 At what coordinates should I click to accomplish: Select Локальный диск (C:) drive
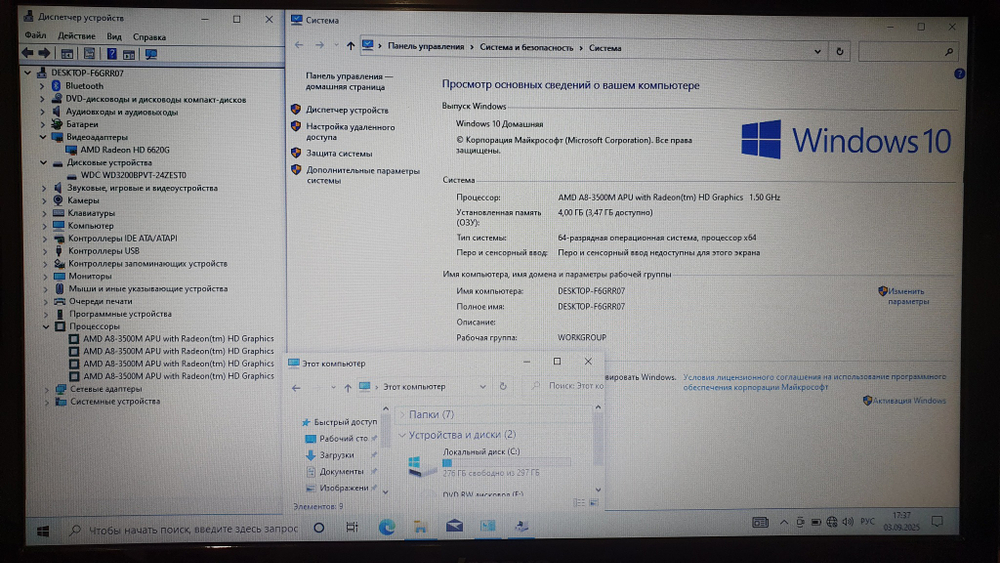488,462
